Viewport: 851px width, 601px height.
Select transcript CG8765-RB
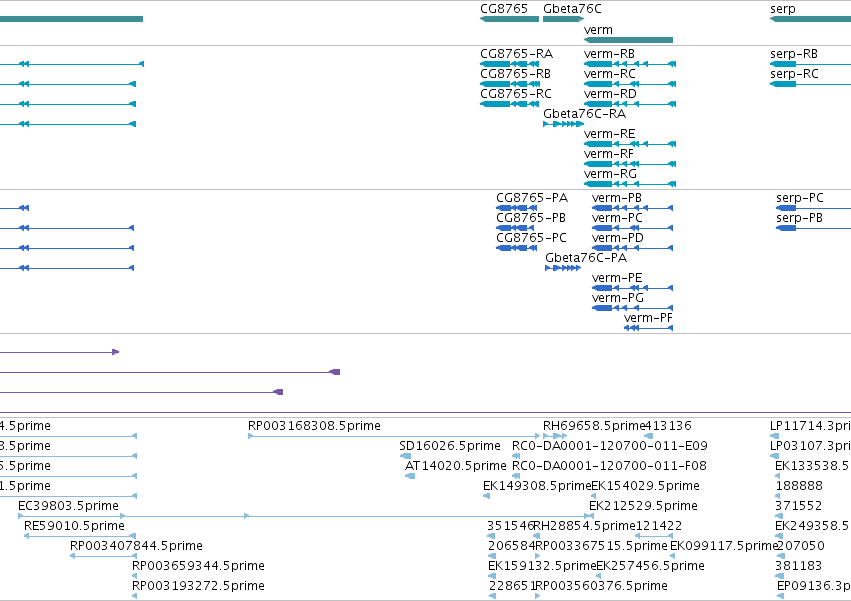[x=515, y=74]
